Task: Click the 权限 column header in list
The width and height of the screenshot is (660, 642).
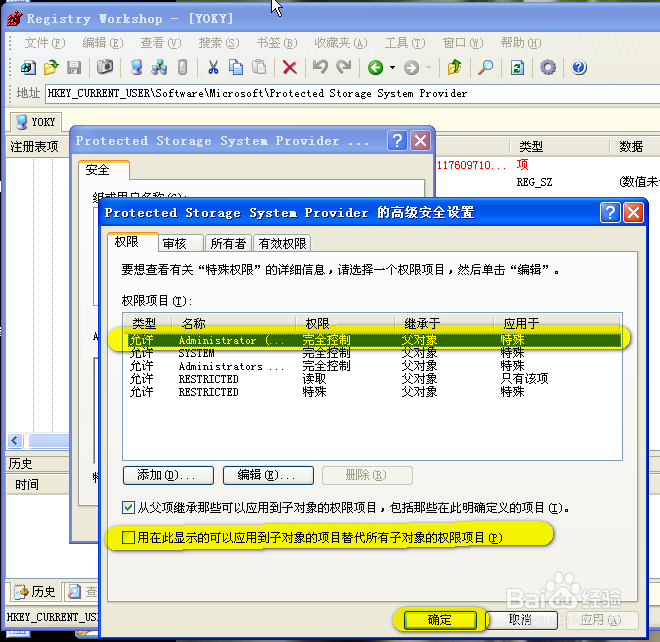Action: (345, 323)
